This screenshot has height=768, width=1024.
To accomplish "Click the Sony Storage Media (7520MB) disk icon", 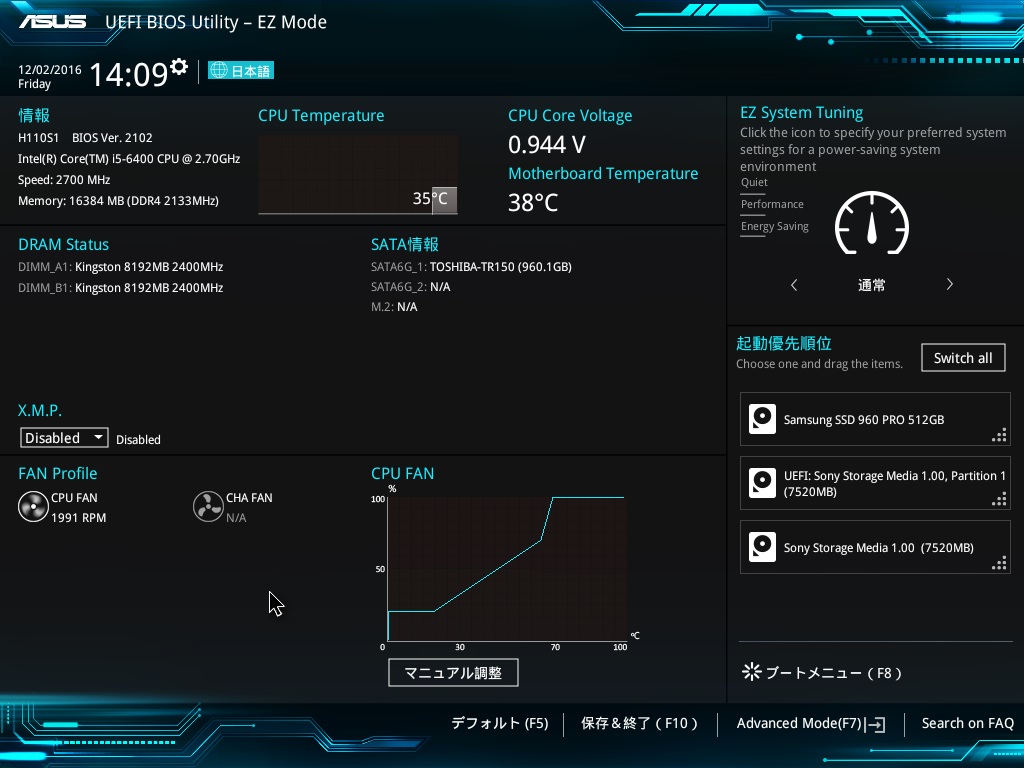I will pos(762,547).
